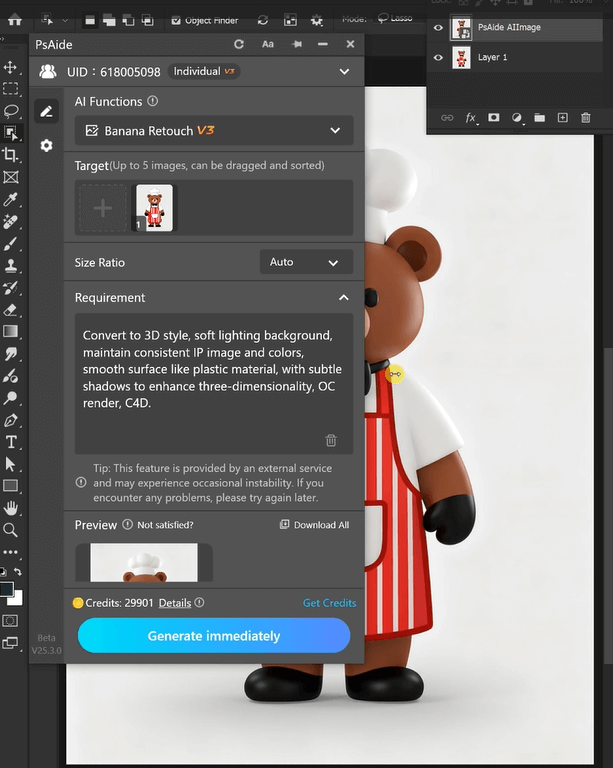Open the Size Ratio Auto dropdown
Viewport: 613px width, 768px height.
[306, 262]
